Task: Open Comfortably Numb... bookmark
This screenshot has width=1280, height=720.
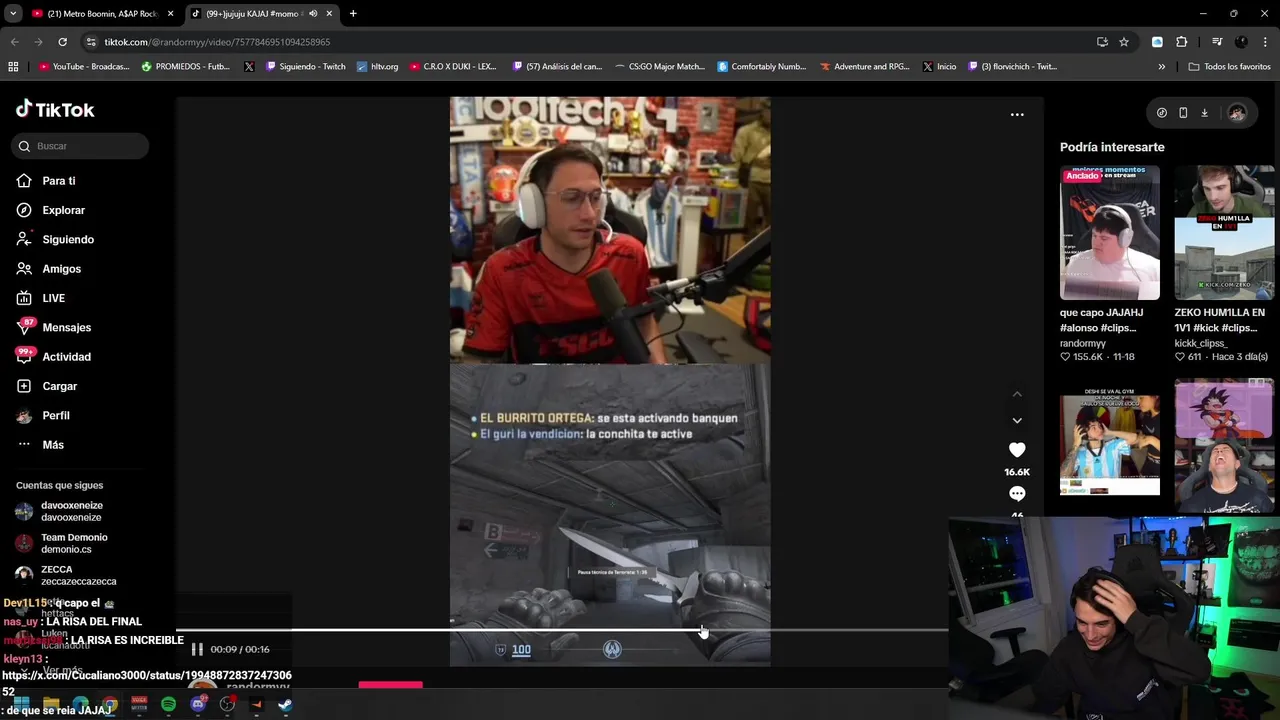Action: click(x=762, y=67)
